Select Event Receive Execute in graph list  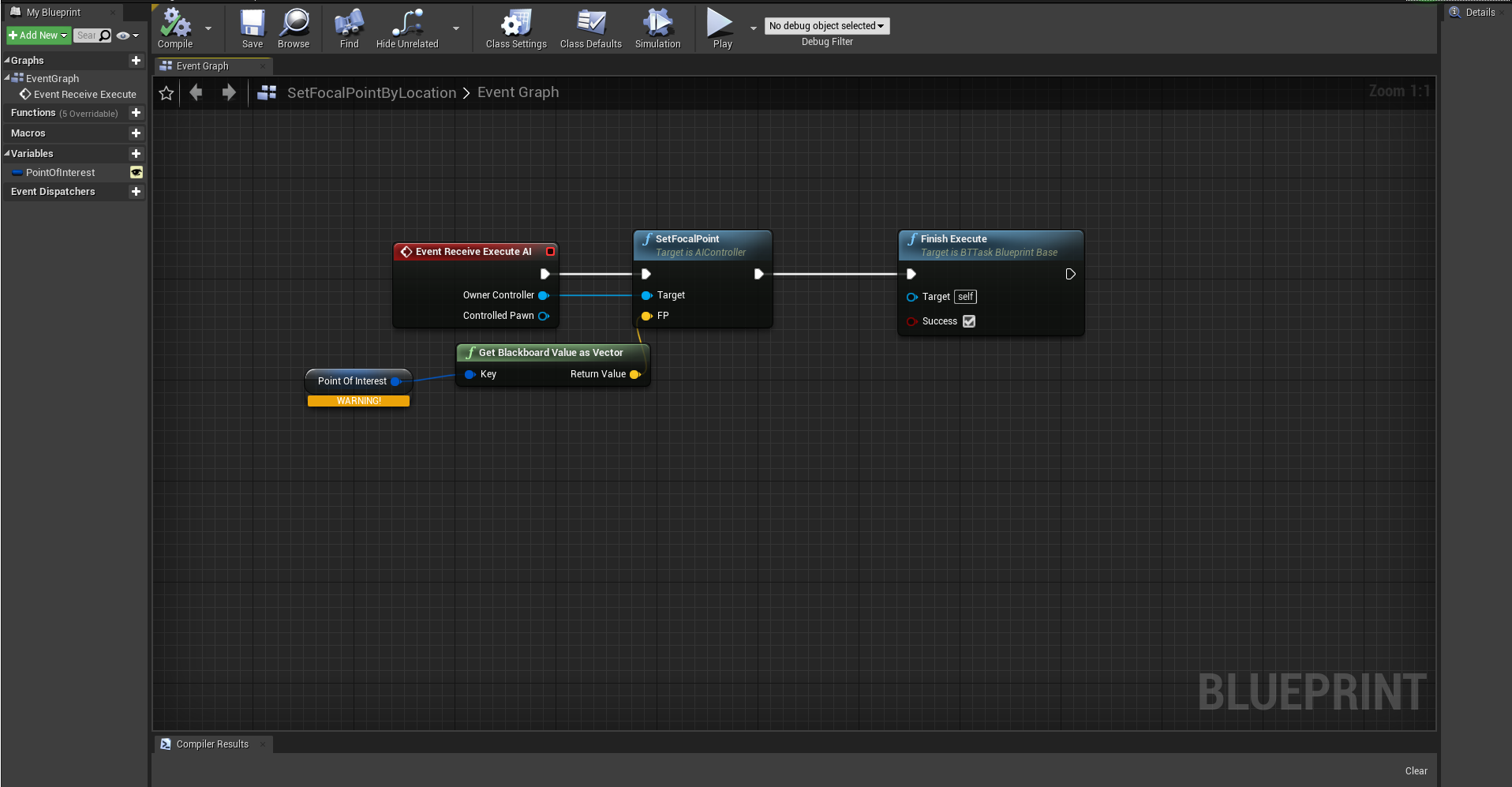(84, 95)
